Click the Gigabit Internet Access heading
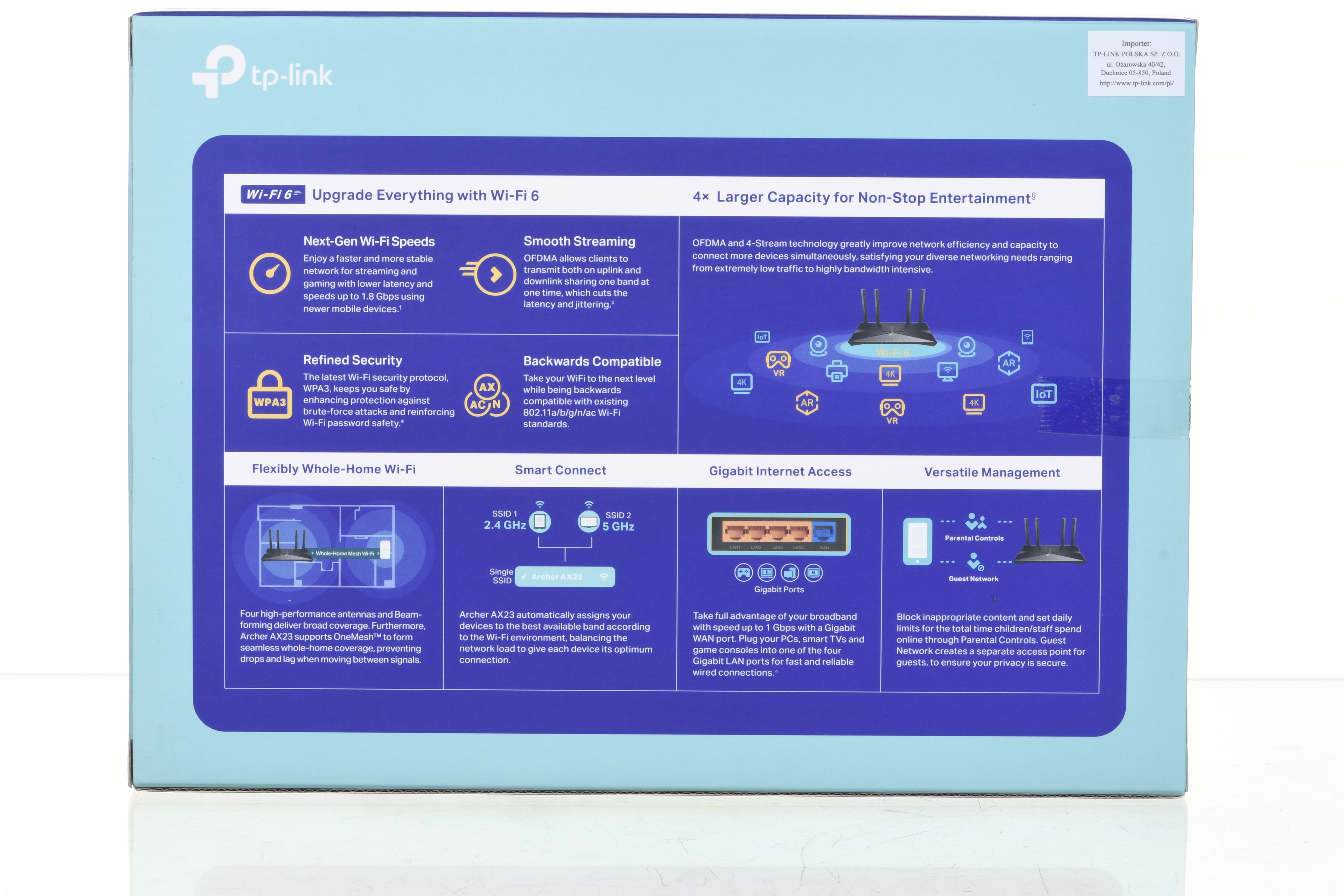Screen dimensions: 1344x896 tap(781, 471)
